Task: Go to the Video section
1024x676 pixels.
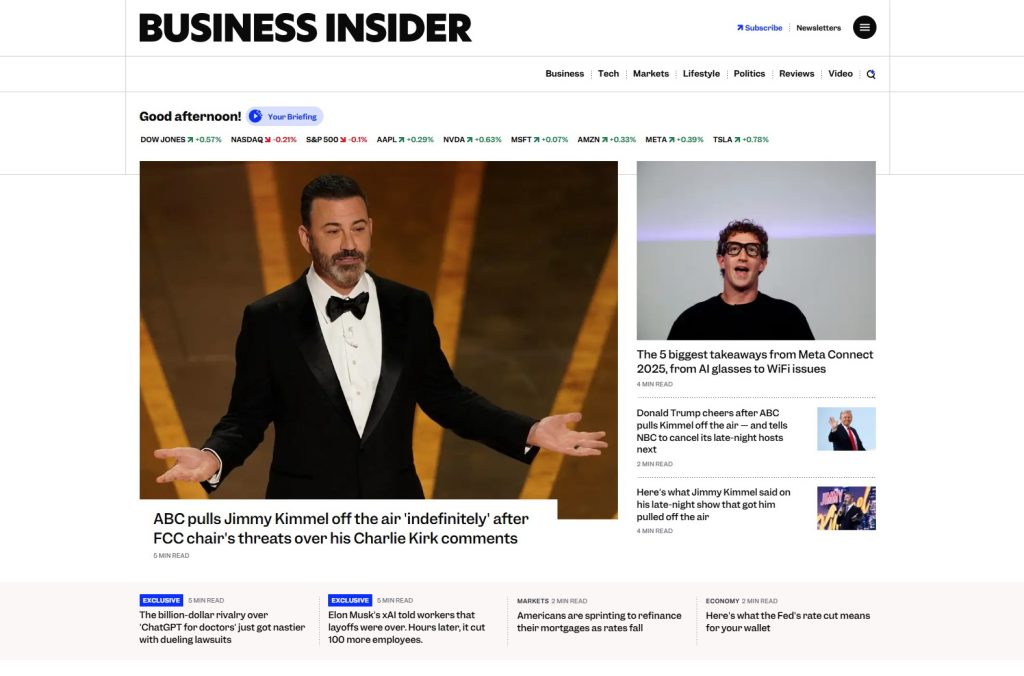Action: [x=840, y=74]
